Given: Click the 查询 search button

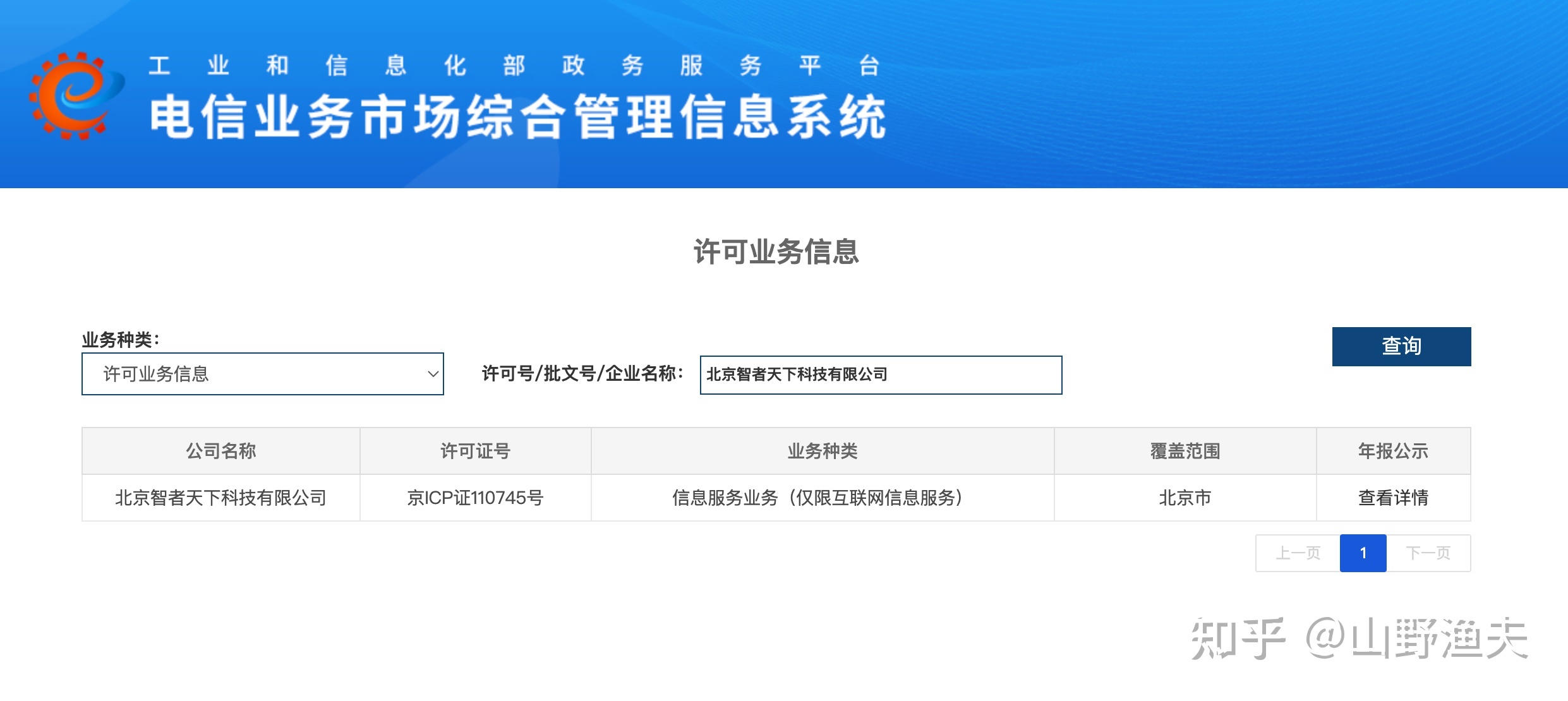Looking at the screenshot, I should click(1401, 346).
